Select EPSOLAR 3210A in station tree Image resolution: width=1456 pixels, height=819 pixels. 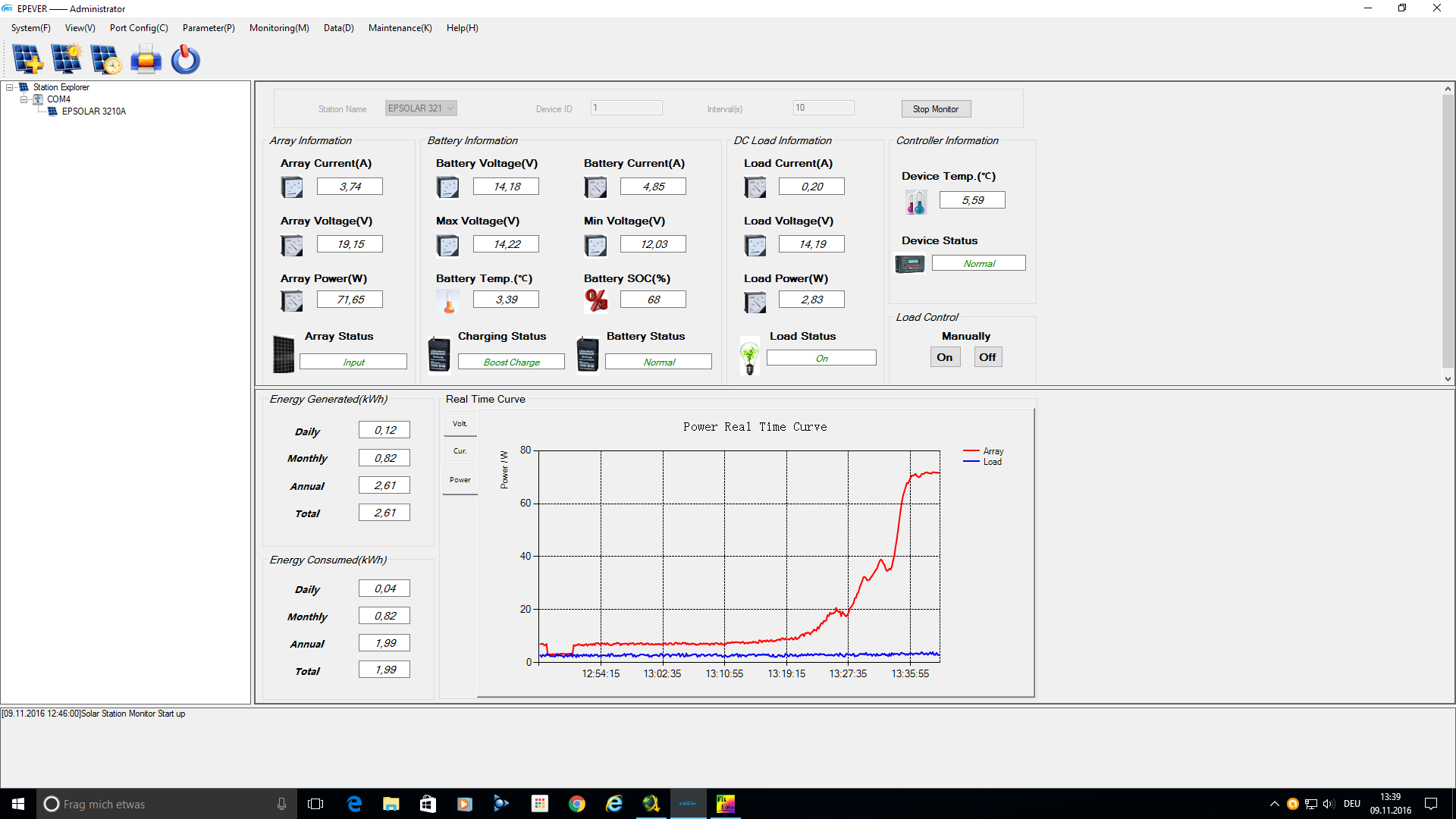point(93,111)
